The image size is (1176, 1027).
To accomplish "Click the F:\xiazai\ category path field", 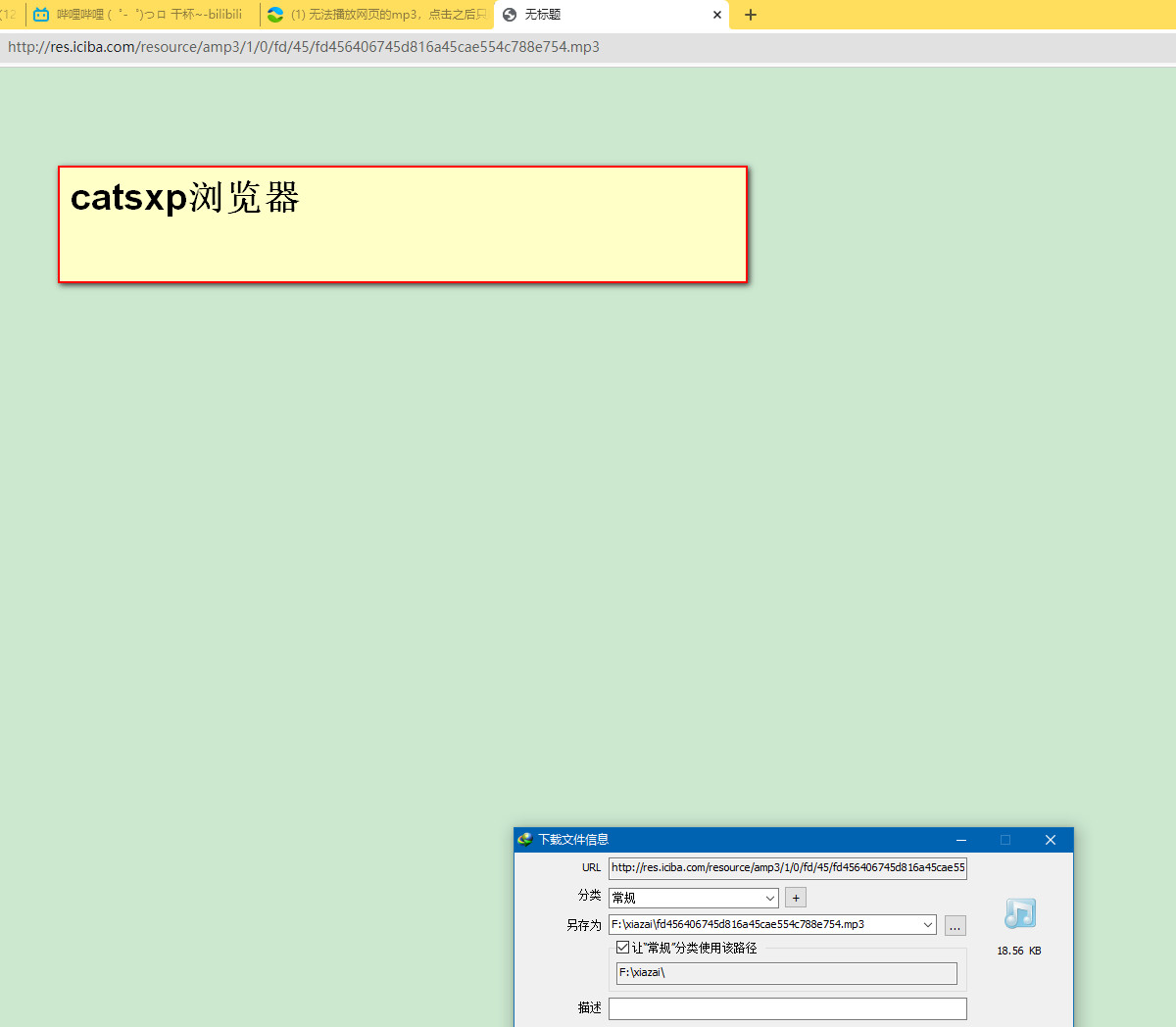I will tap(787, 973).
